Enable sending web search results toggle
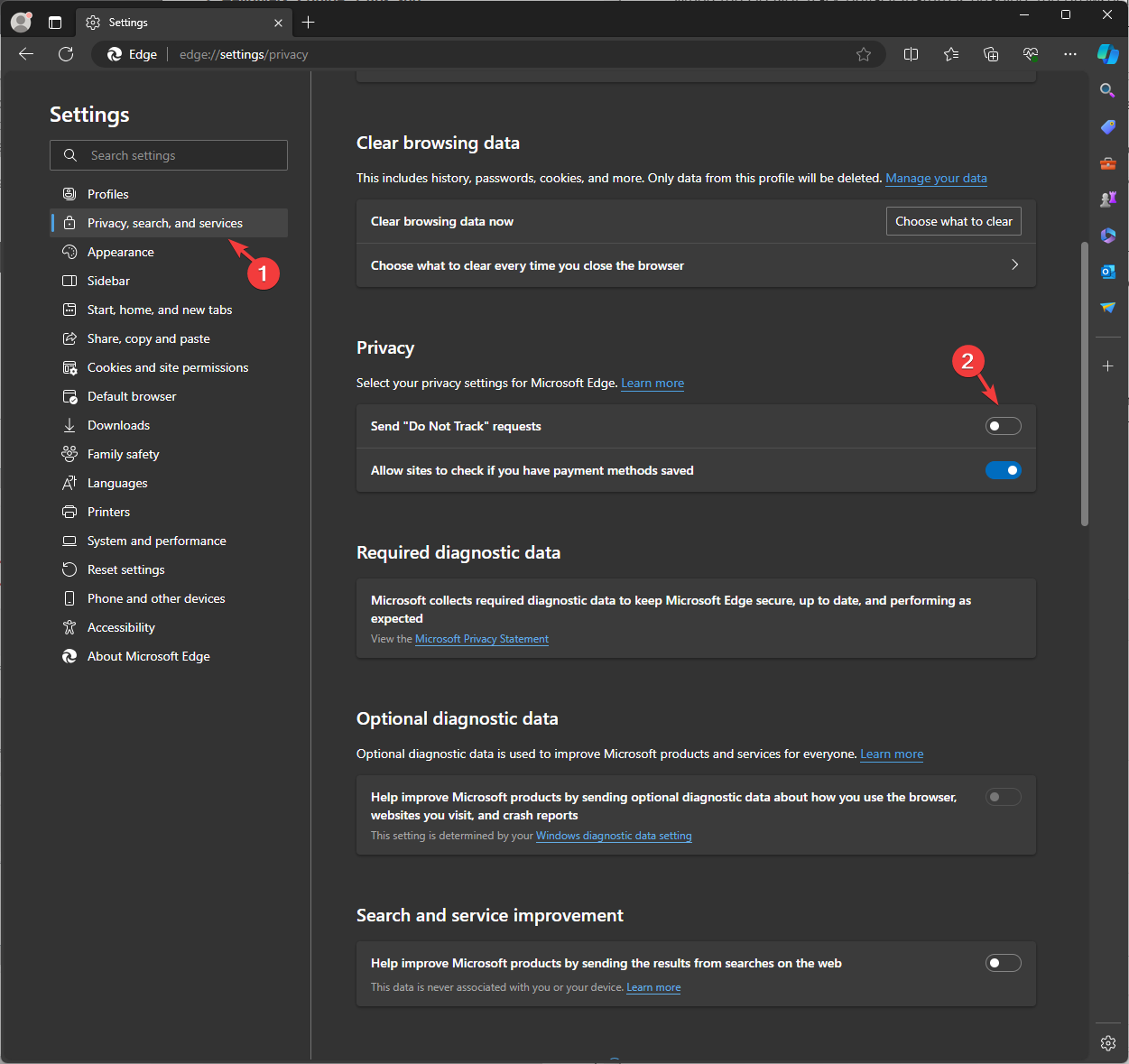Screen dimensions: 1129x1064 1004,963
